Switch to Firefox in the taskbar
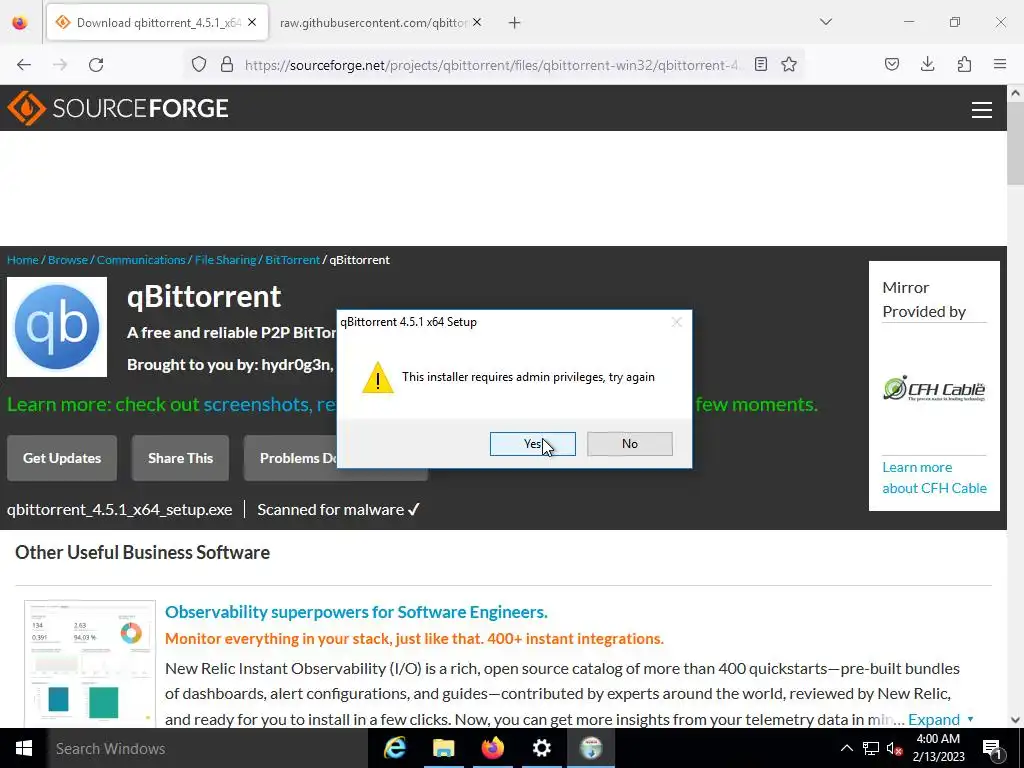Screen dimensions: 1024x768 (x=492, y=748)
